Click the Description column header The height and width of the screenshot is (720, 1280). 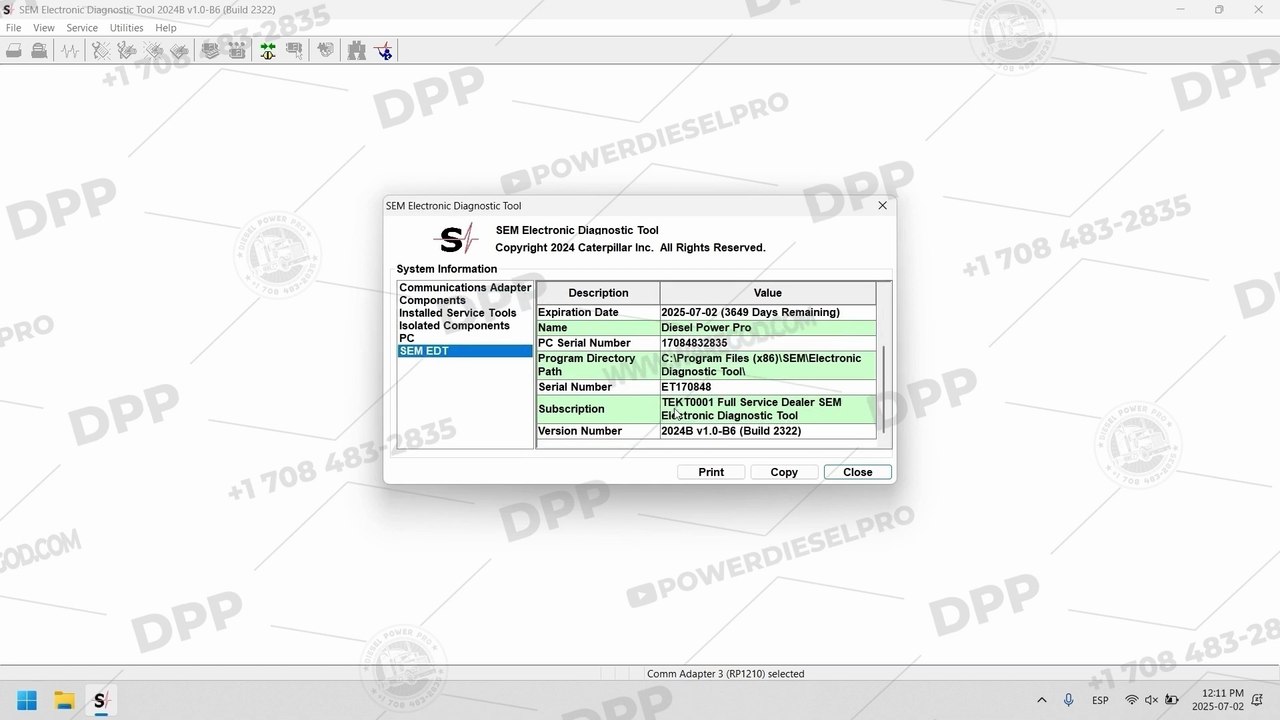[598, 293]
